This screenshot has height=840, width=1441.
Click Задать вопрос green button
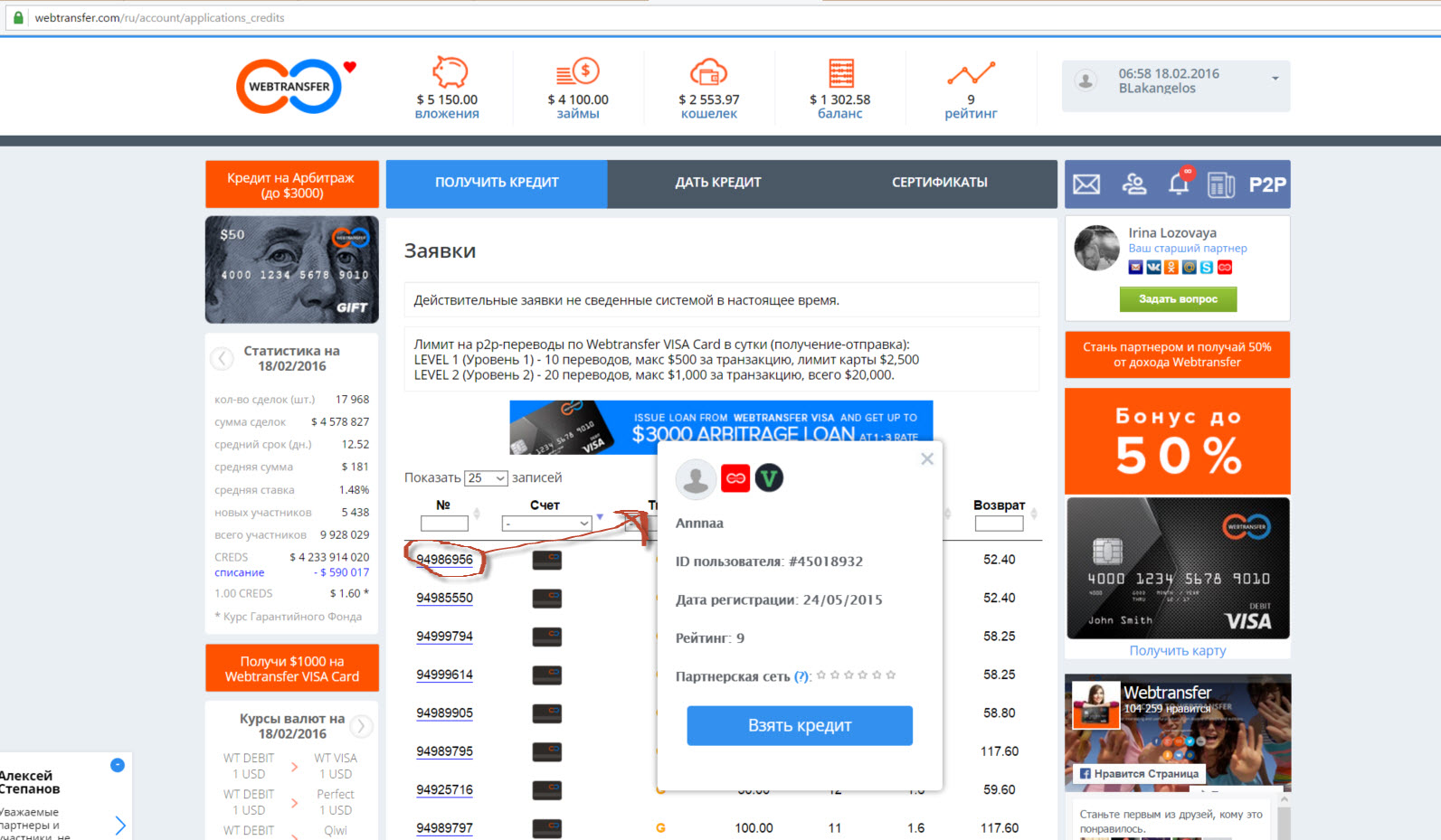click(1178, 299)
